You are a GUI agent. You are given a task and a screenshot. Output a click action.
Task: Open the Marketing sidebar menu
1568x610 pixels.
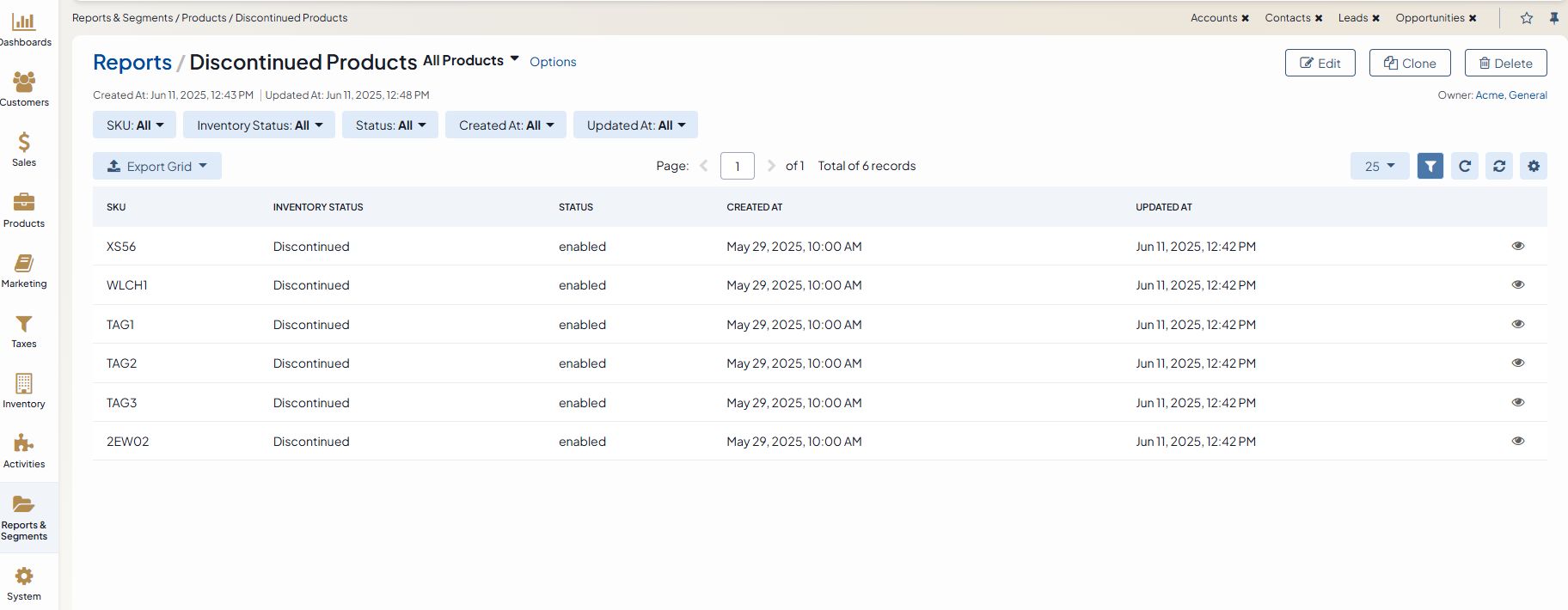click(24, 271)
